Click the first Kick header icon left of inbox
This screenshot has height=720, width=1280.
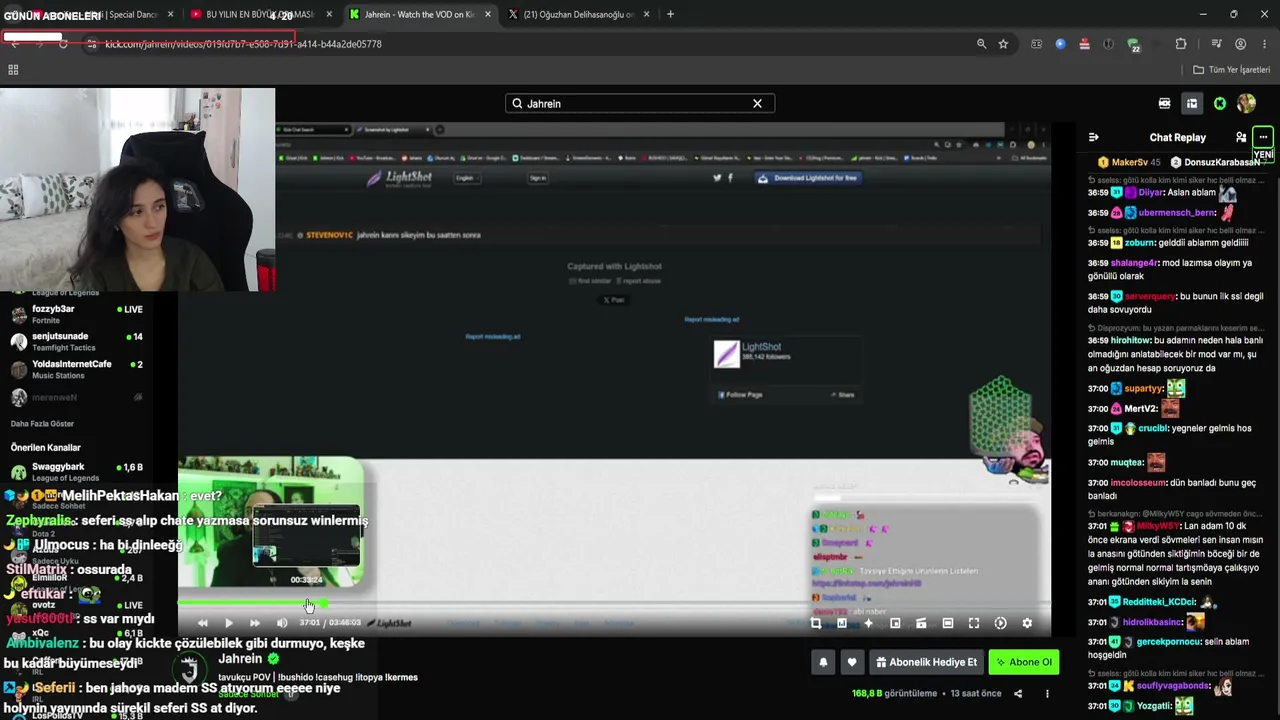[x=1165, y=103]
